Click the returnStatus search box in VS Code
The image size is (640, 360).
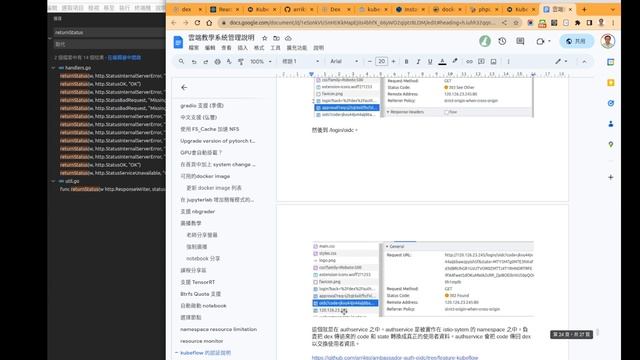point(109,32)
